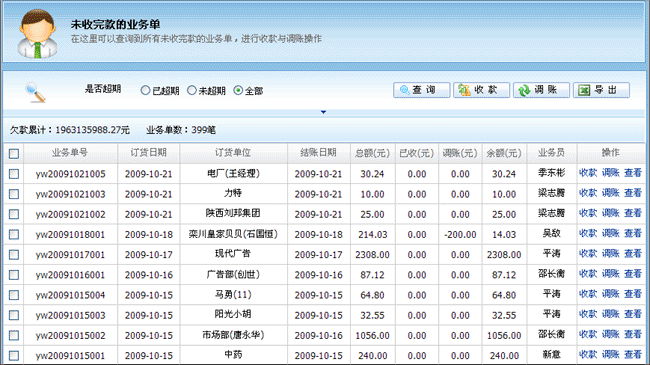Screen dimensions: 650x365
Task: Click customer cell 电厂(王经理)
Action: tap(233, 173)
